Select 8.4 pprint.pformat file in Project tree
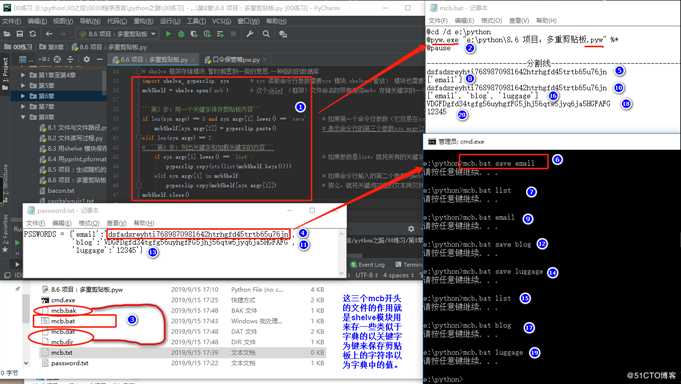Viewport: 681px width, 384px height. [73, 159]
